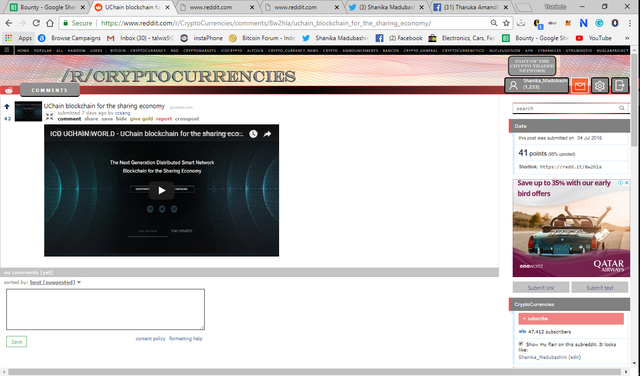Hide the post
The width and height of the screenshot is (640, 376).
click(x=121, y=119)
